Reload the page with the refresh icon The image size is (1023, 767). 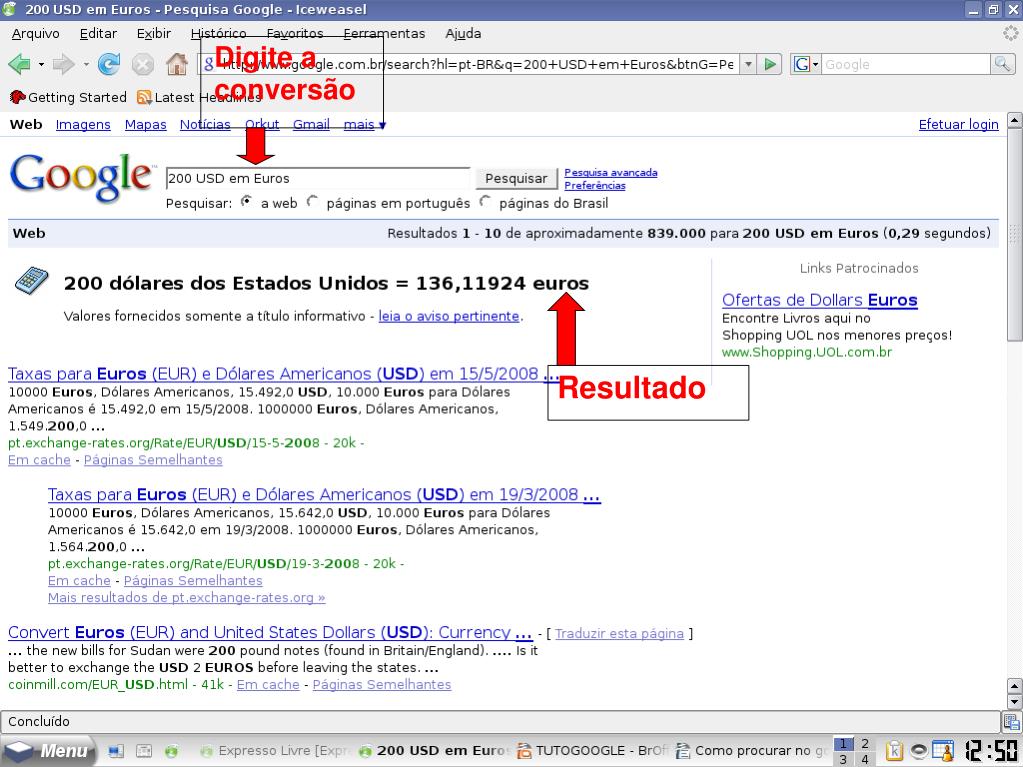tap(108, 64)
